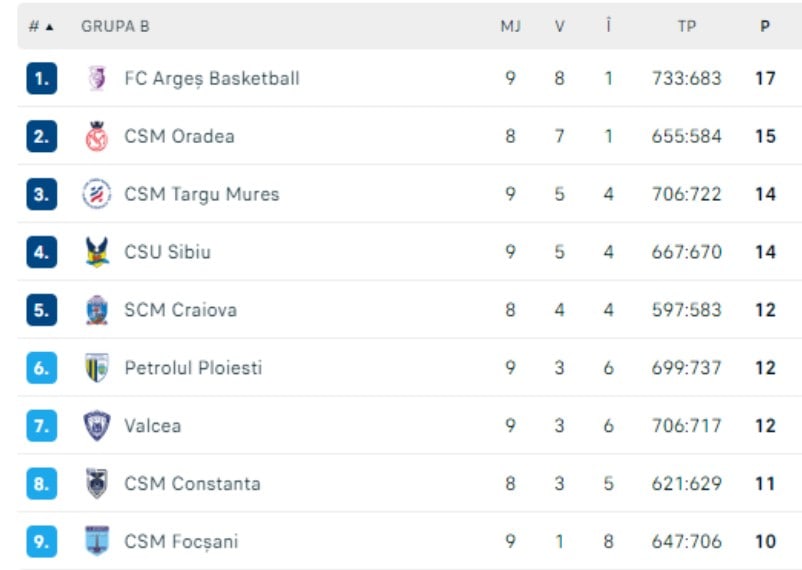Open the FC Argeș Basketball team link
This screenshot has width=802, height=570.
[212, 78]
